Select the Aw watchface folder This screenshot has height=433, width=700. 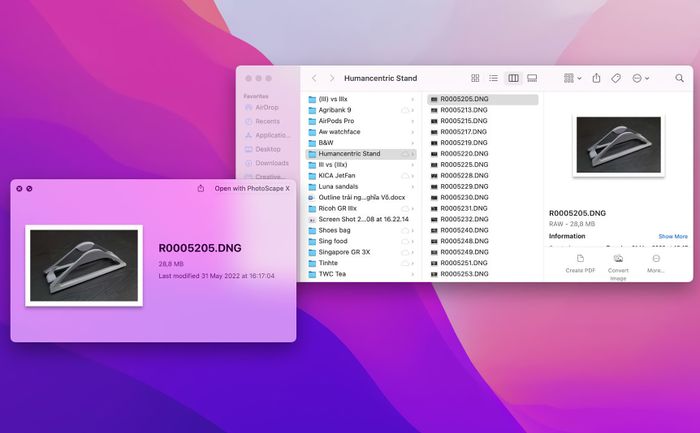pos(361,132)
